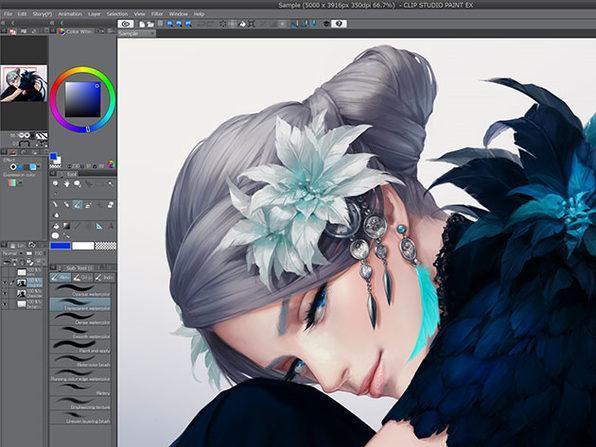The height and width of the screenshot is (447, 596).
Task: Click the Clip Studio launcher icon in toolbar
Action: (x=125, y=24)
